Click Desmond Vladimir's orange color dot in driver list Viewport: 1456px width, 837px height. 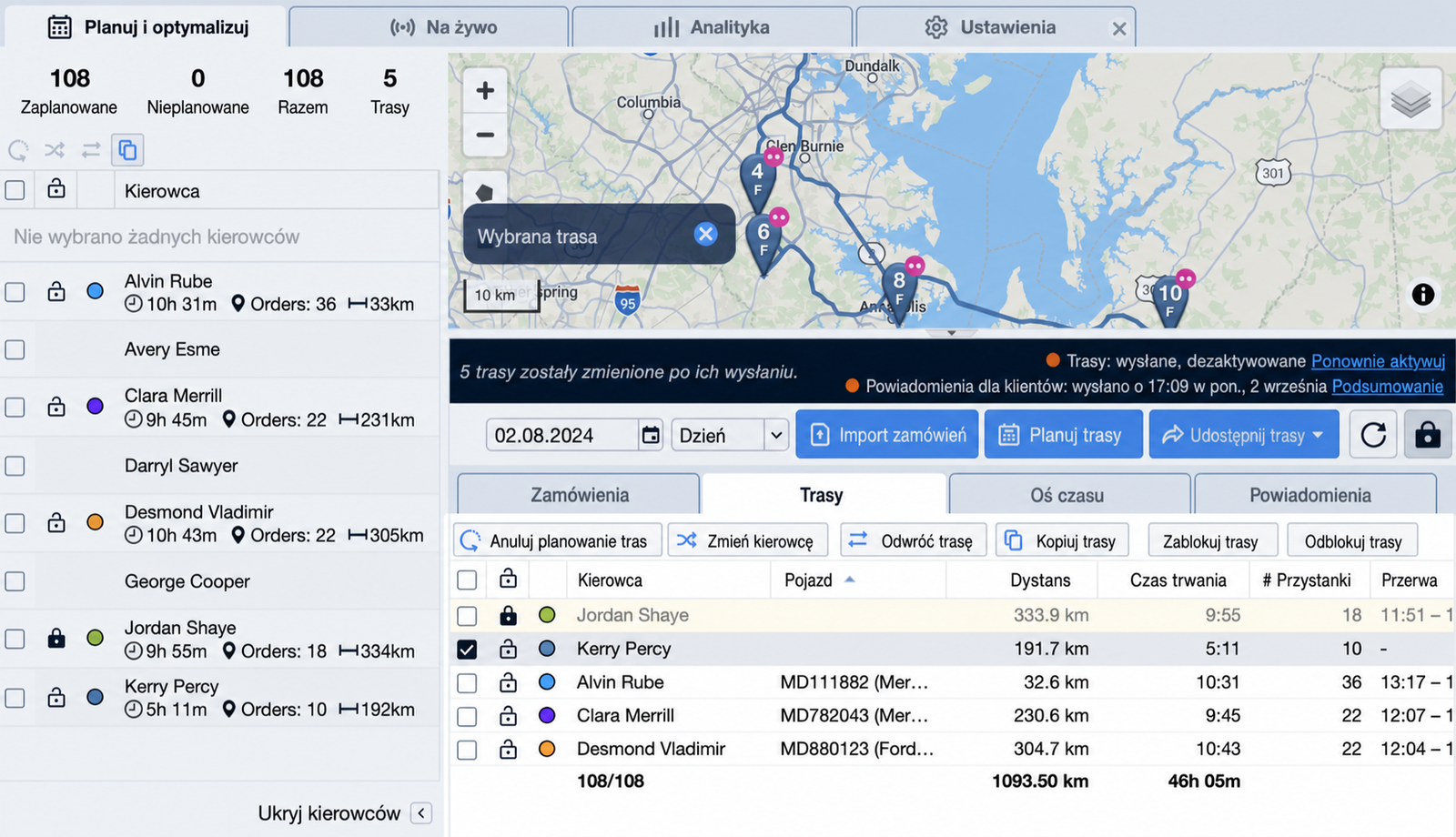(95, 523)
